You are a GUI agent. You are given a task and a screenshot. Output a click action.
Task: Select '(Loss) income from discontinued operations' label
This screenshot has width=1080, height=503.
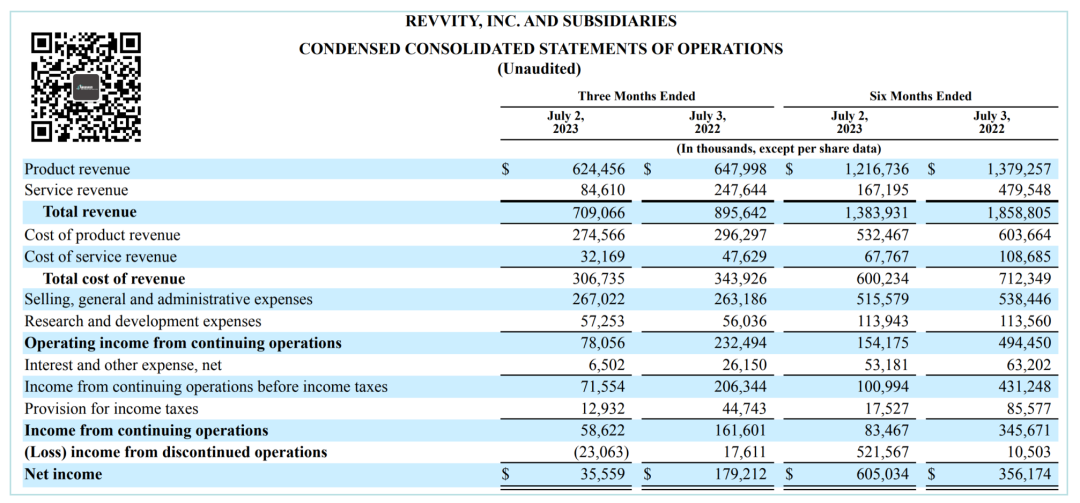(x=176, y=453)
